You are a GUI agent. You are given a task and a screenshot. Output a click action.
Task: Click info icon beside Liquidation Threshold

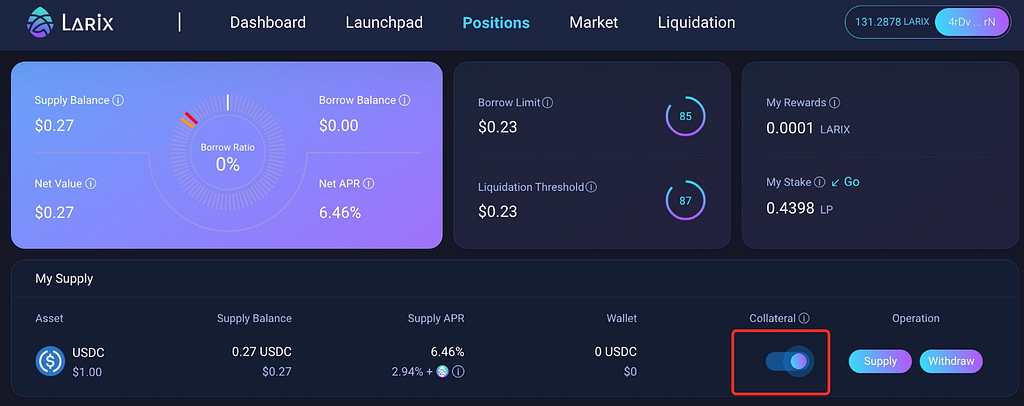(591, 187)
